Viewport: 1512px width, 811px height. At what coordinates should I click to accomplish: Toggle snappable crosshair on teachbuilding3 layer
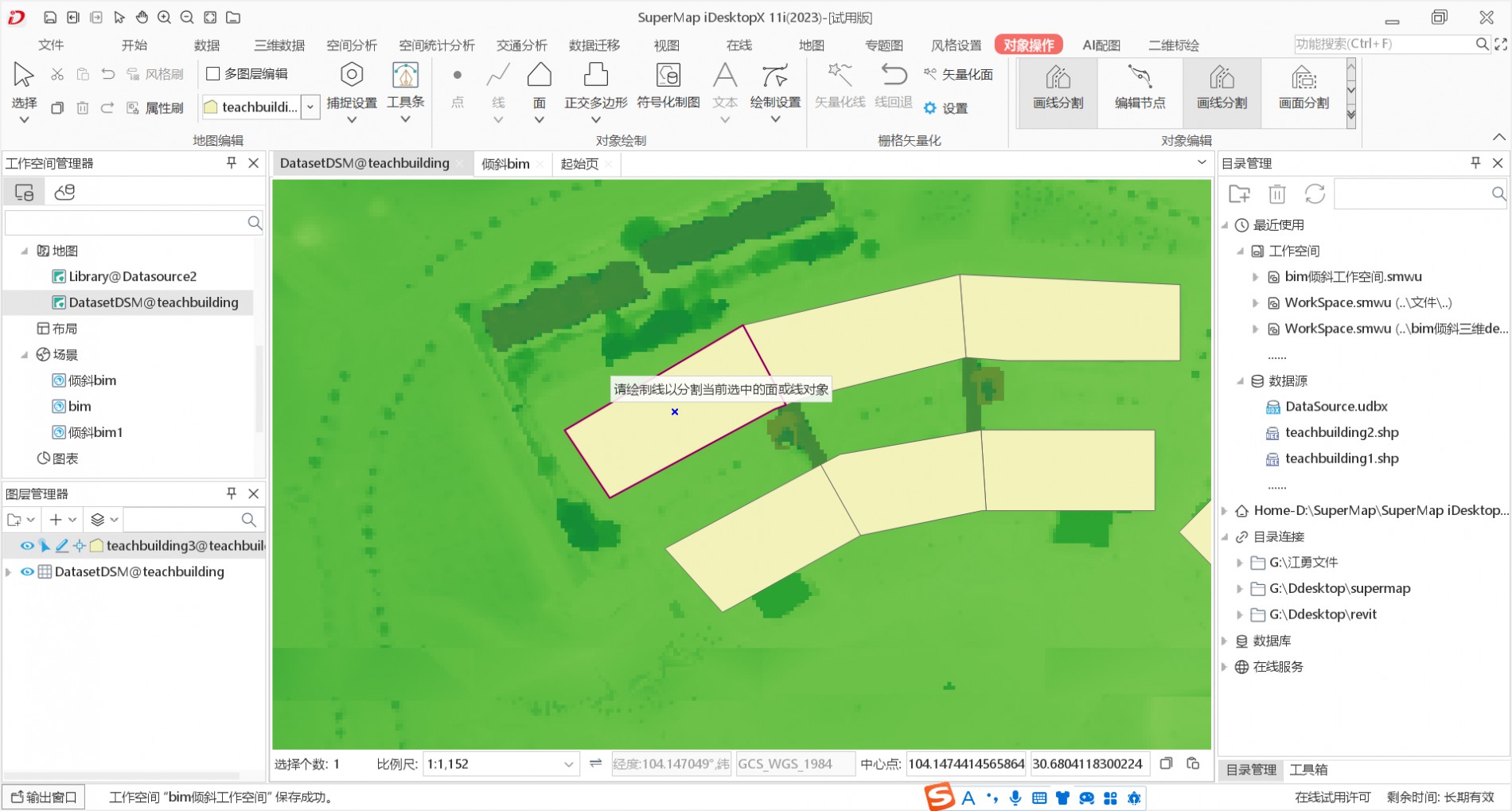(79, 545)
